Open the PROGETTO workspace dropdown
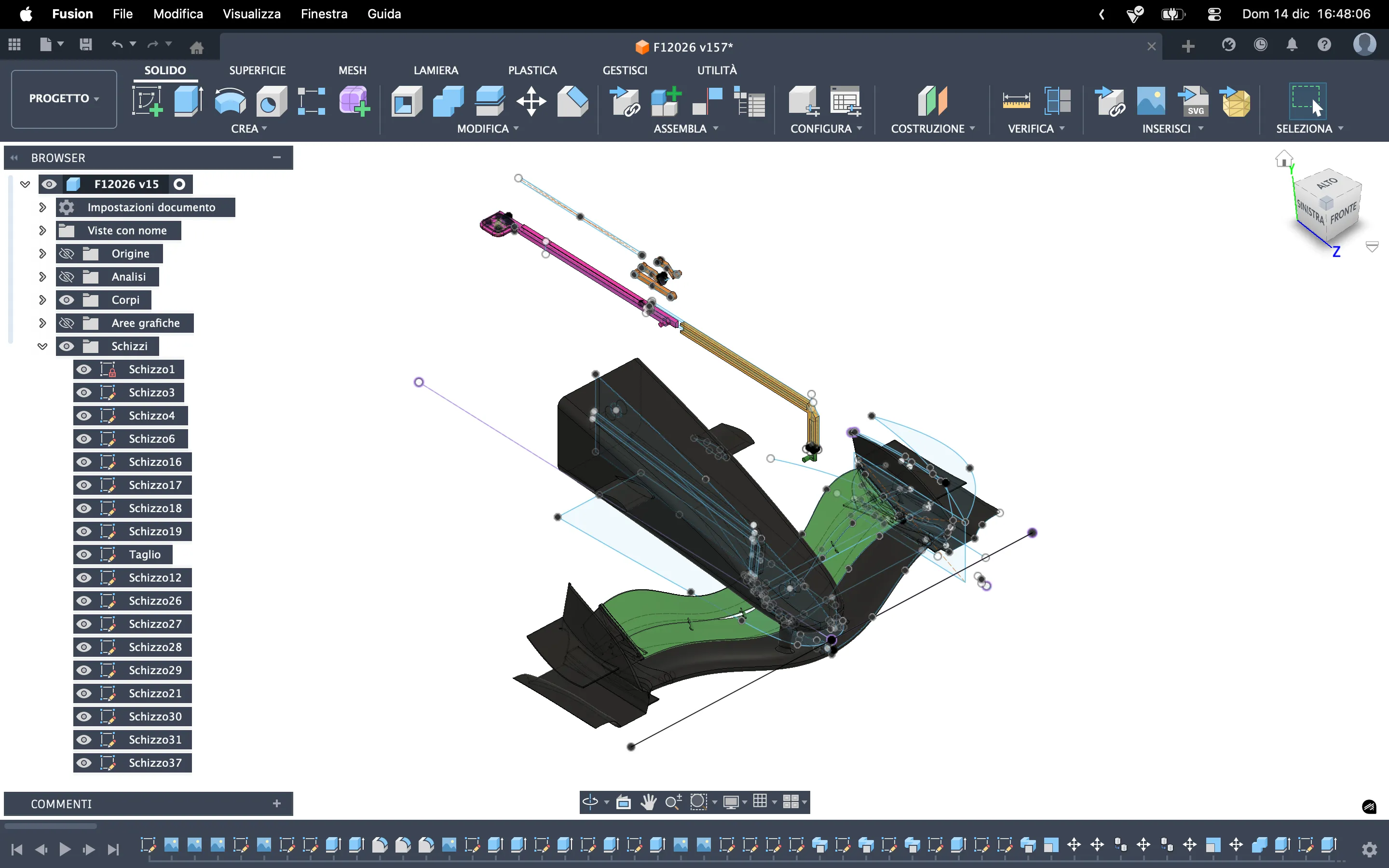This screenshot has width=1389, height=868. coord(64,98)
